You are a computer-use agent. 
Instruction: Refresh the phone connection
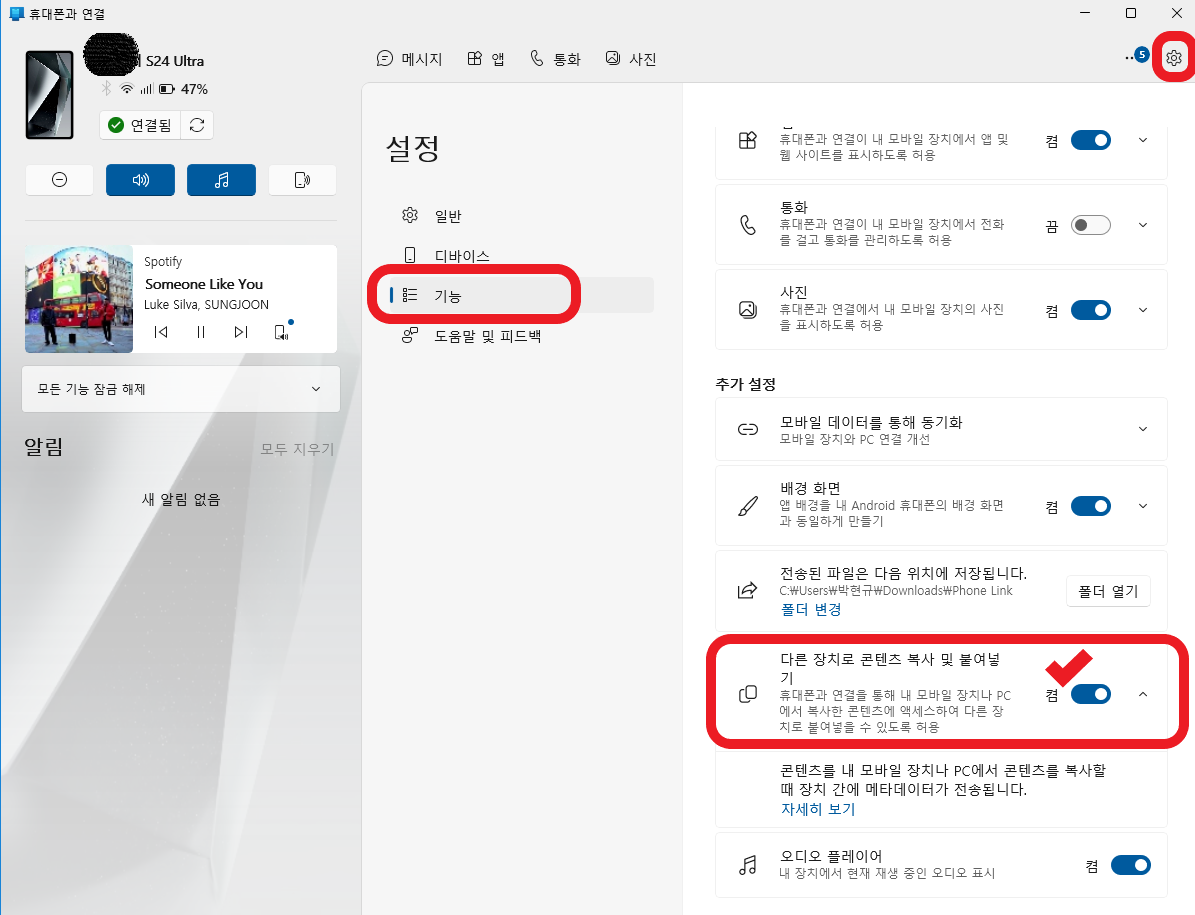pyautogui.click(x=197, y=125)
